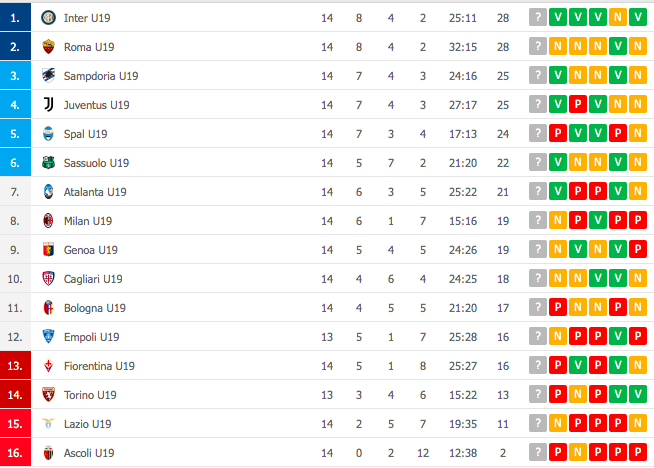Screen dimensions: 654x468
Task: Click the Genoa U19 club crest
Action: click(x=48, y=250)
